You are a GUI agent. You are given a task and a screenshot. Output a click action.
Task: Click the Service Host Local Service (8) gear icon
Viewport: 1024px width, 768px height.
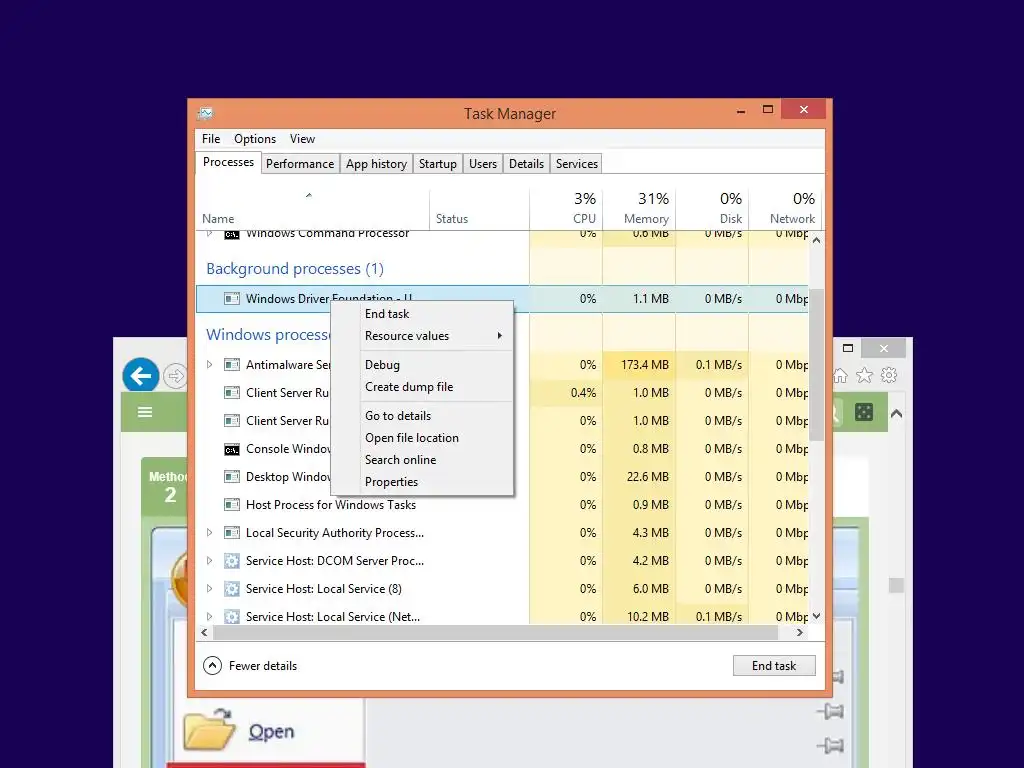coord(232,589)
